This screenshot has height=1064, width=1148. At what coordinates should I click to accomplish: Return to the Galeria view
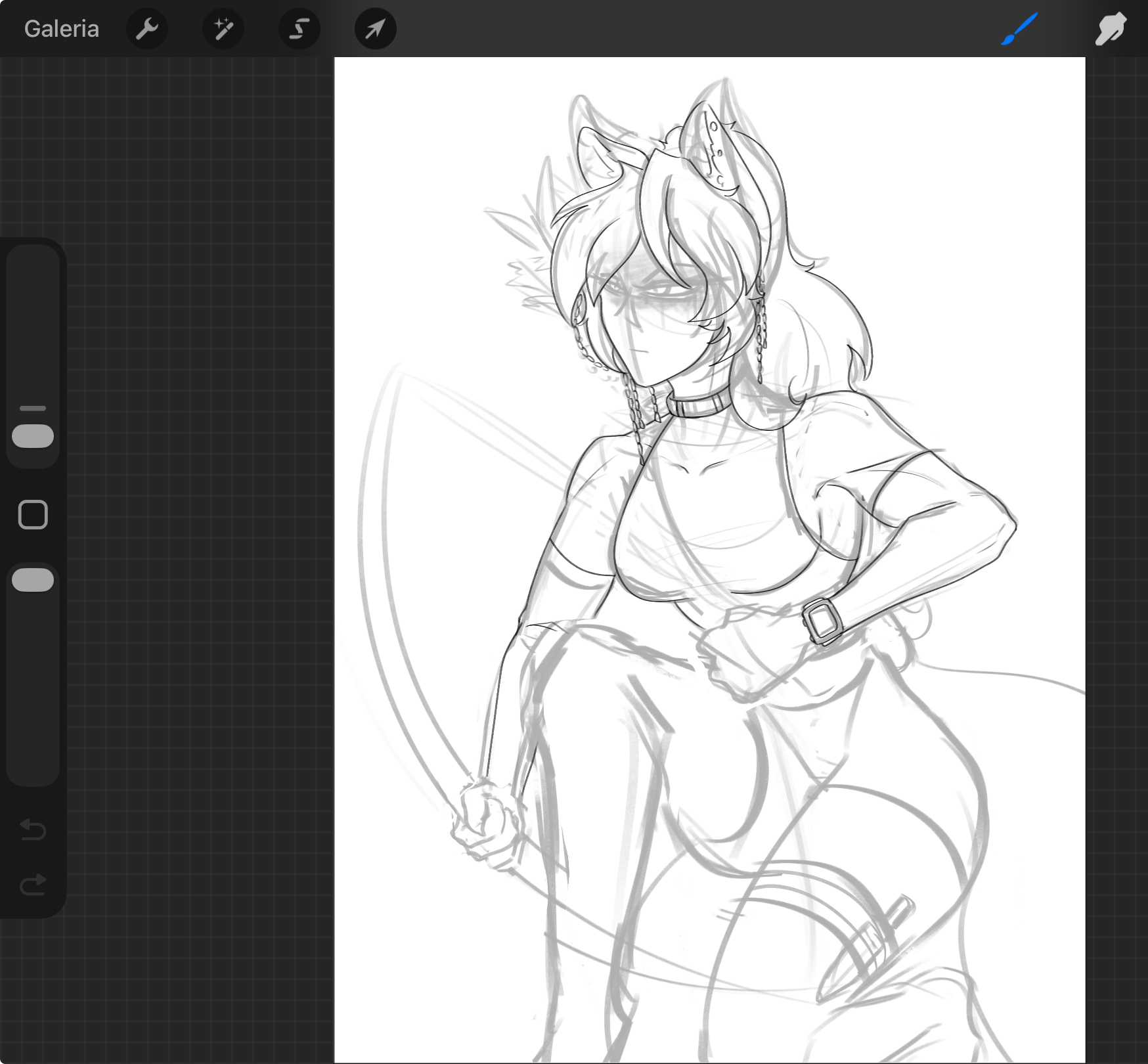(61, 29)
